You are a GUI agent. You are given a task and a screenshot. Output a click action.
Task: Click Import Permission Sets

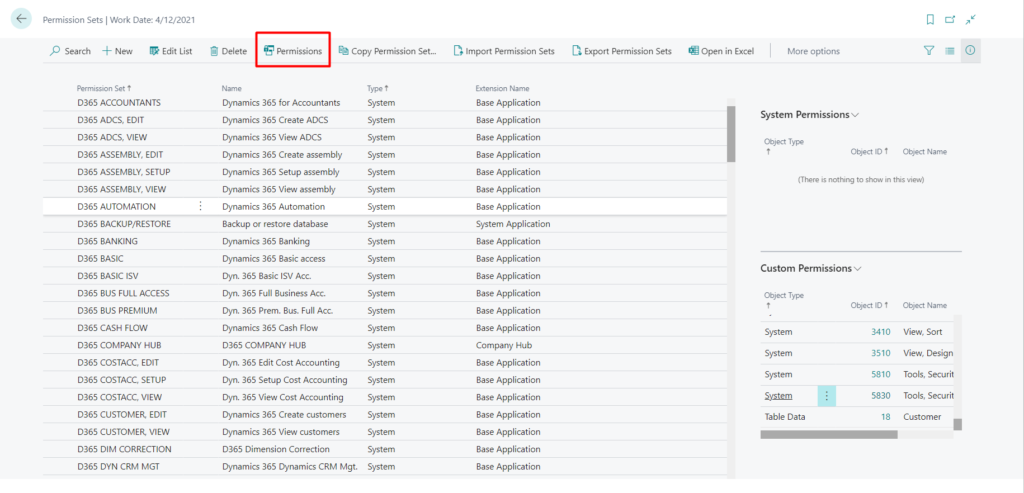click(504, 51)
